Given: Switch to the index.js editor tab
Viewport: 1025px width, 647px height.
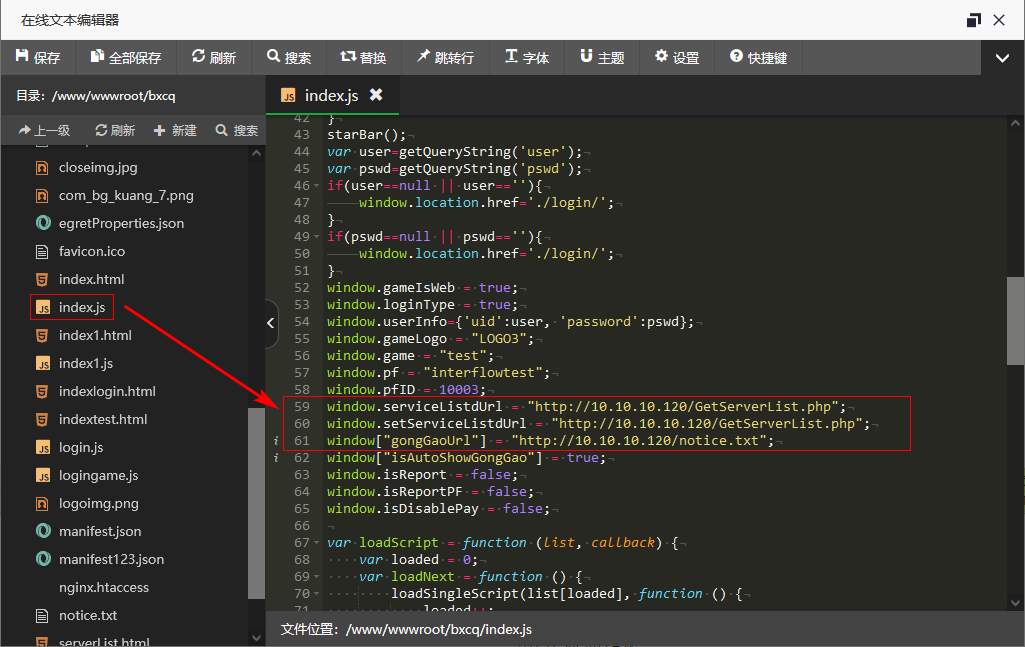Looking at the screenshot, I should (330, 95).
